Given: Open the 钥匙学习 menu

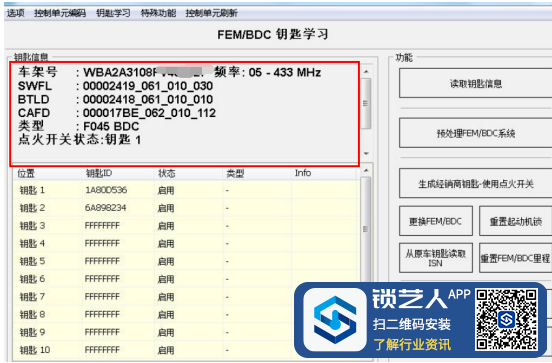Looking at the screenshot, I should (x=113, y=13).
